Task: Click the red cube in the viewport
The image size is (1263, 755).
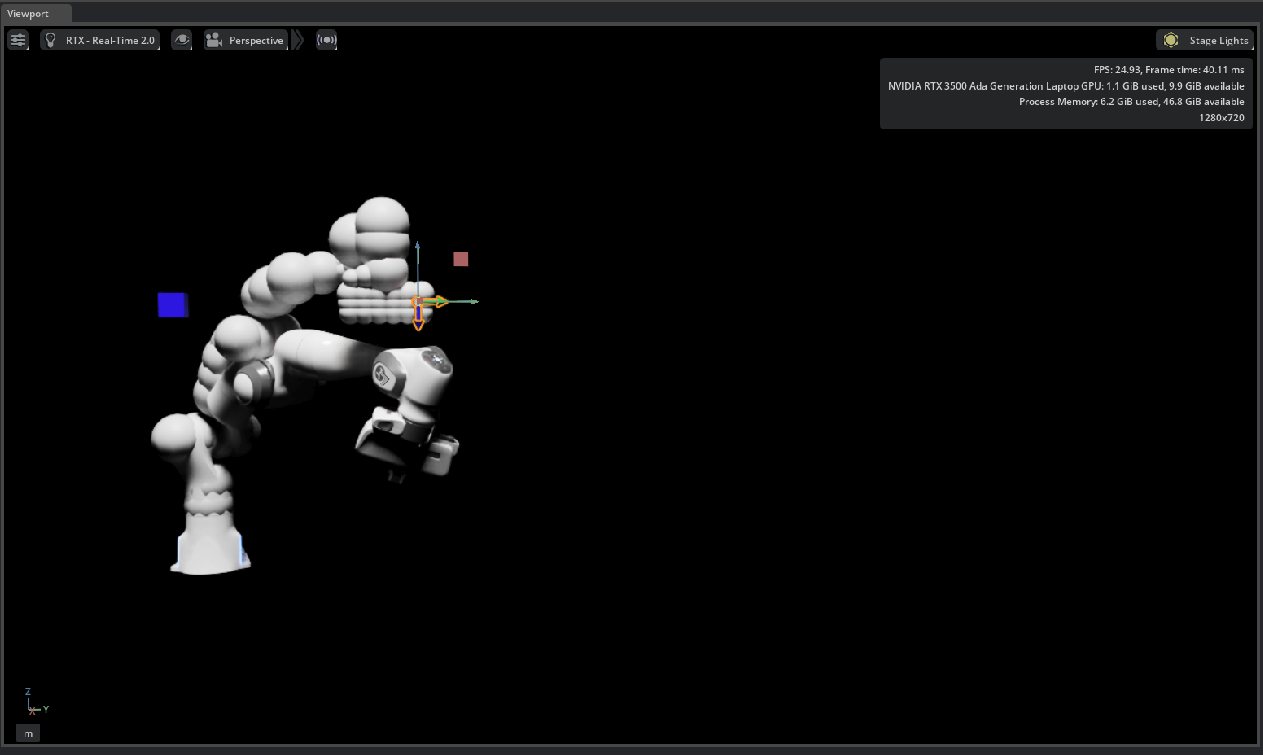Action: pyautogui.click(x=460, y=258)
